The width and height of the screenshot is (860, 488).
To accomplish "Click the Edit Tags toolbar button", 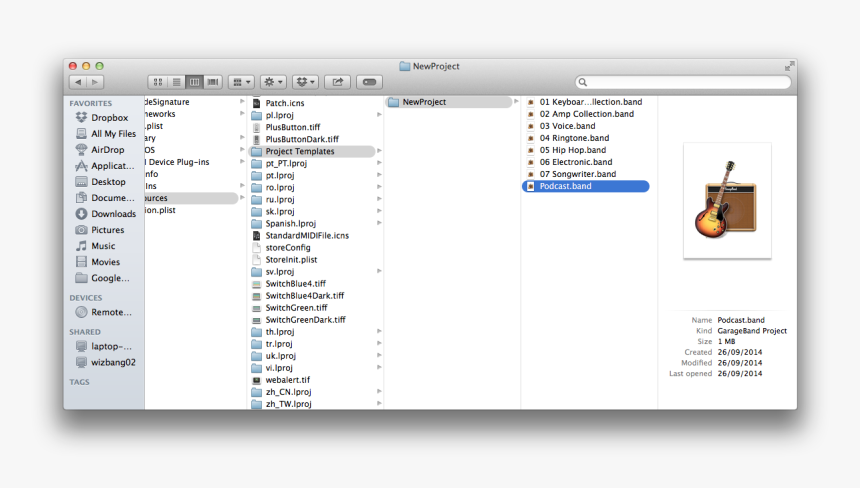I will point(370,82).
